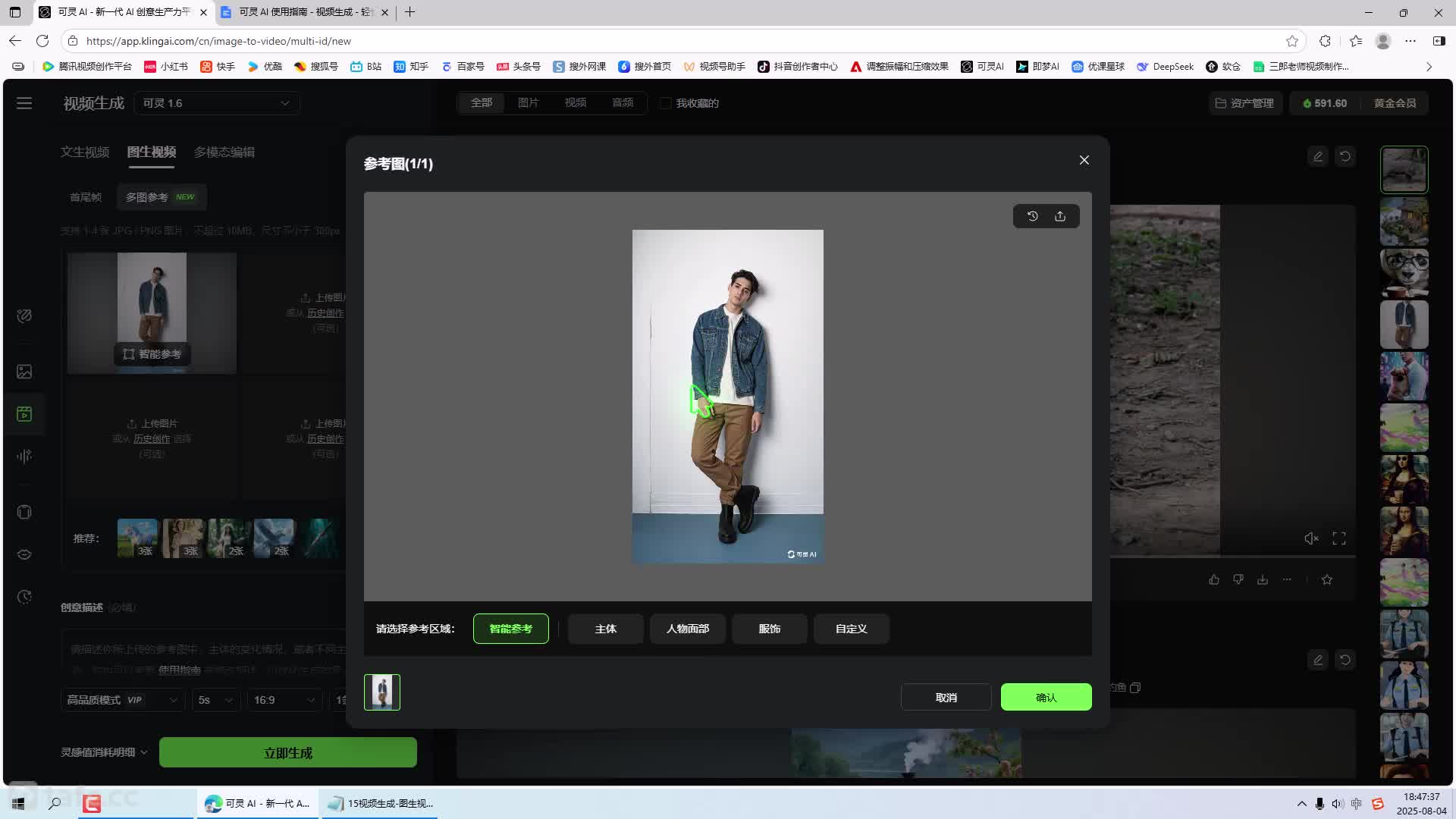This screenshot has height=819, width=1456.
Task: Open the 16:9 aspect ratio dropdown
Action: pyautogui.click(x=284, y=700)
